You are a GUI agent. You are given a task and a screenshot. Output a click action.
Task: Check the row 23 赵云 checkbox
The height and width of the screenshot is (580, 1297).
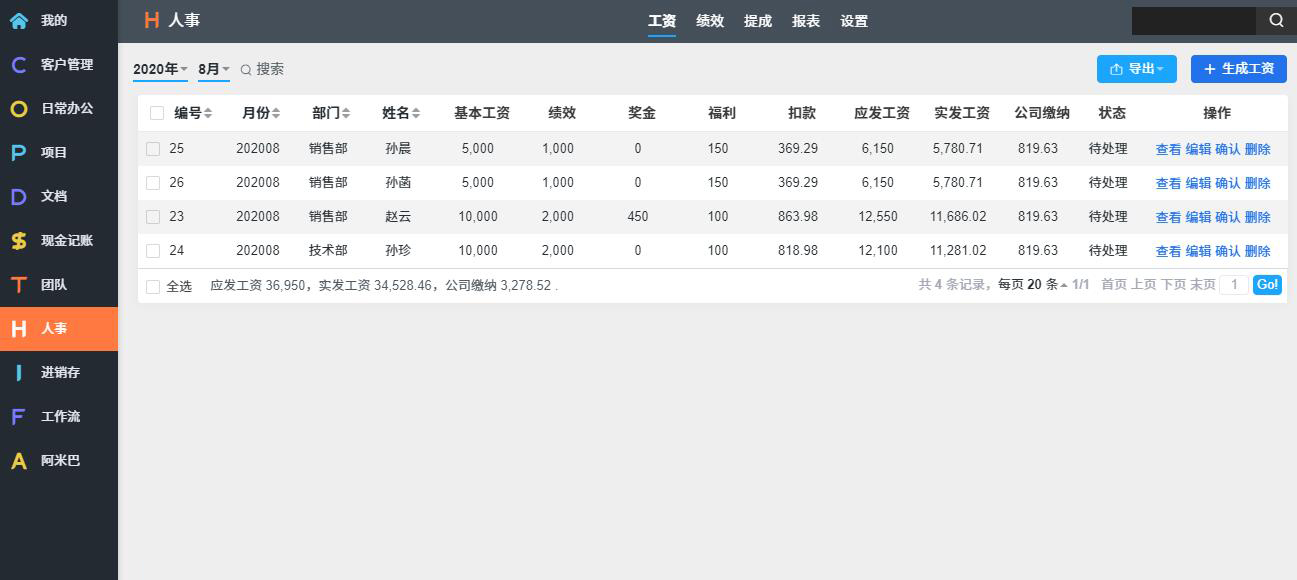(153, 217)
